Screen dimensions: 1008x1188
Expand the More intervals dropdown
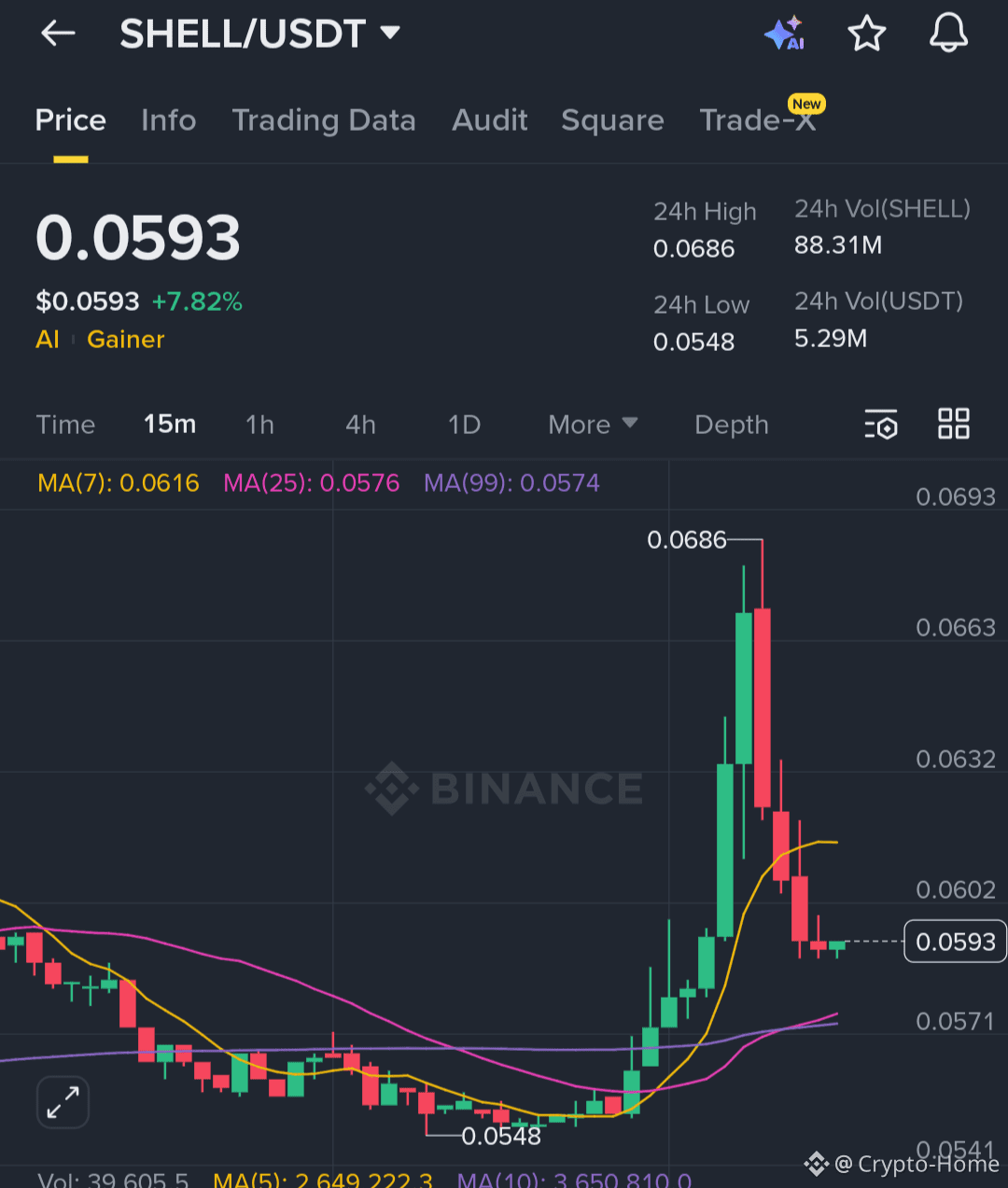pos(593,425)
